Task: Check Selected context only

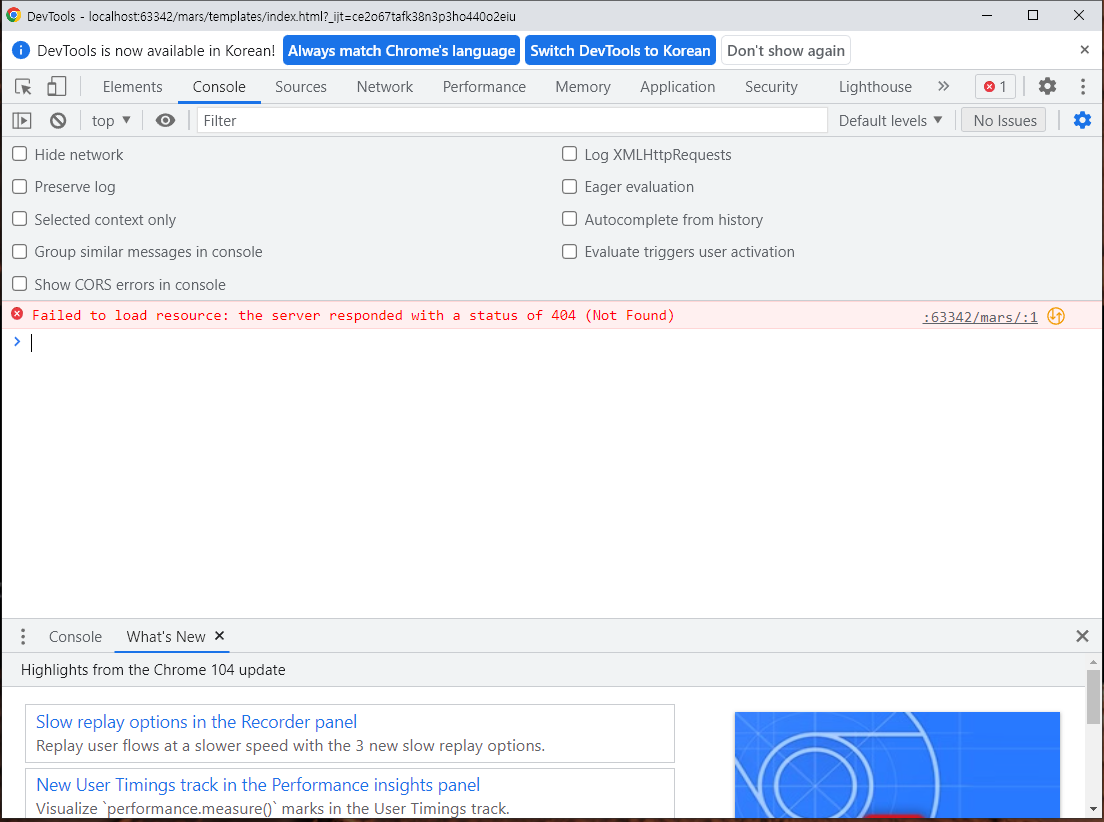Action: [x=20, y=218]
